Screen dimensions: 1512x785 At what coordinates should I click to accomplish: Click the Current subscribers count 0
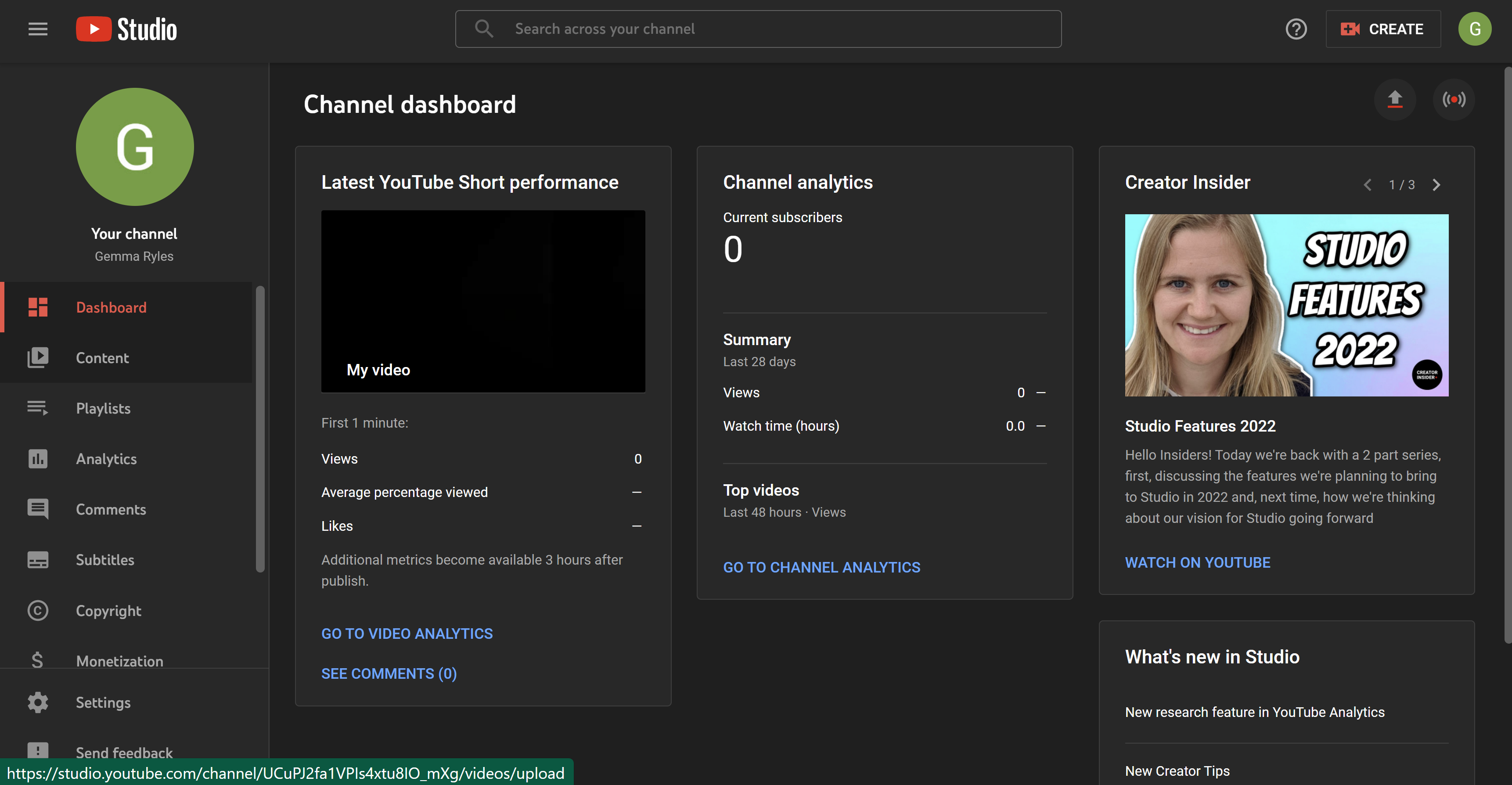733,249
